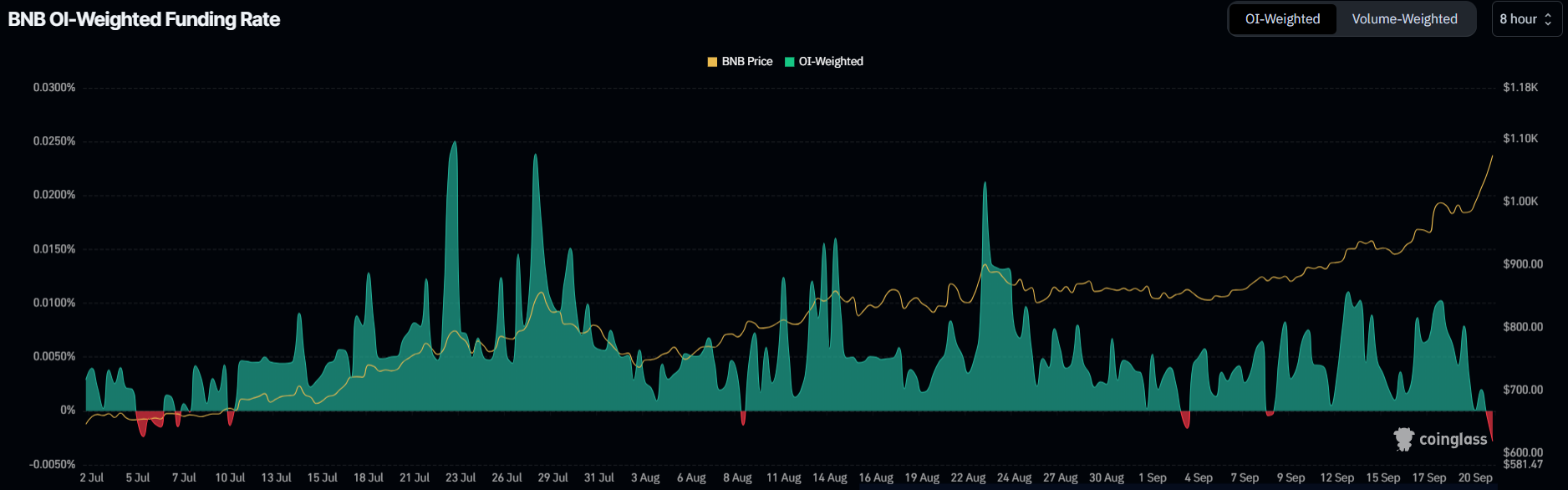Viewport: 1568px width, 490px height.
Task: Click the $600.00 price axis label
Action: (1523, 452)
